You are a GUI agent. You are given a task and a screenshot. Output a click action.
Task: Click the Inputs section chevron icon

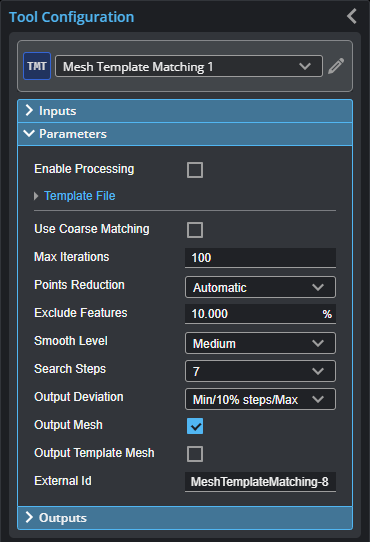pos(29,111)
